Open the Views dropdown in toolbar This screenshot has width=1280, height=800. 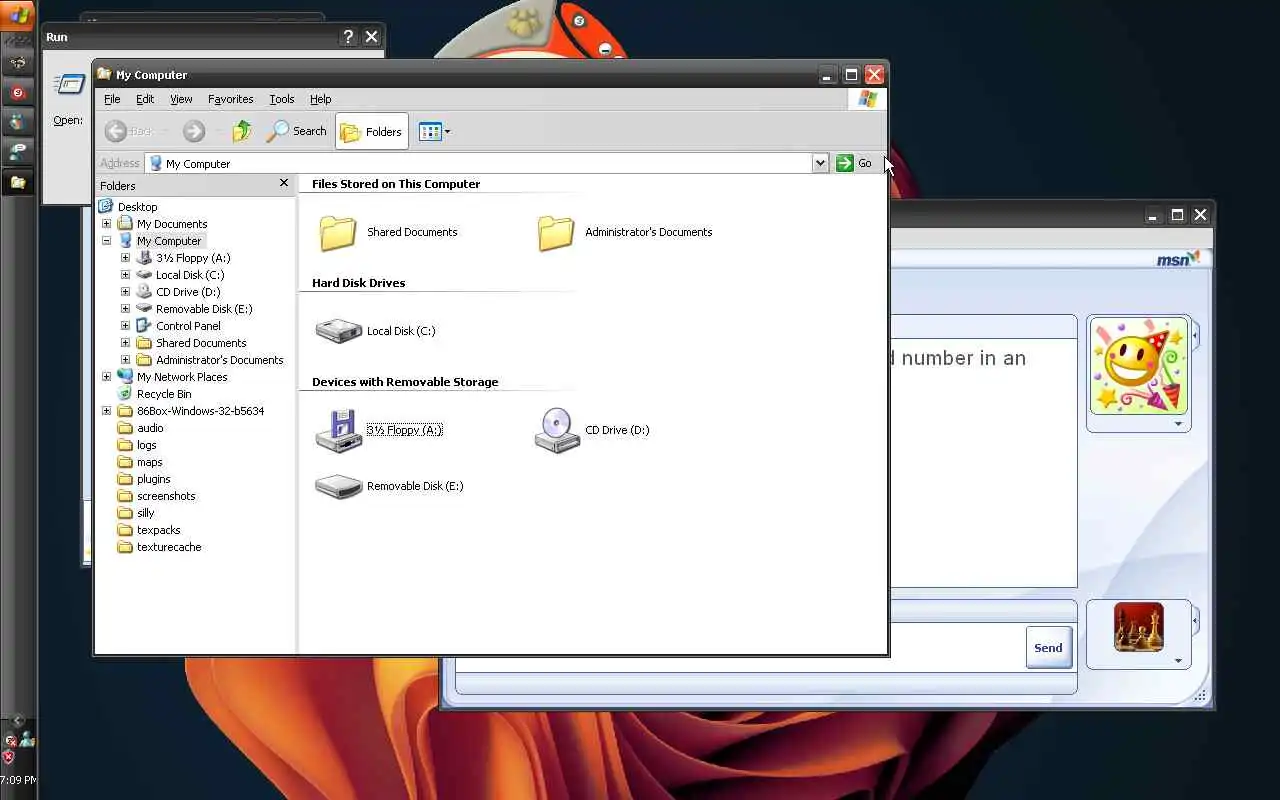[x=434, y=131]
